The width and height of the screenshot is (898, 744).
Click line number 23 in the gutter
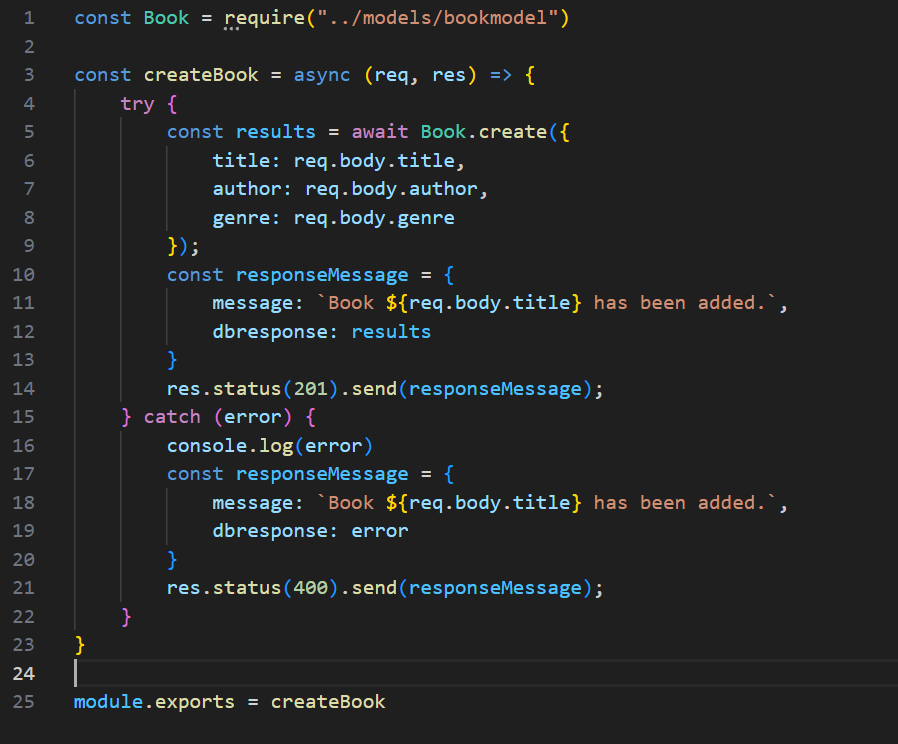coord(23,645)
